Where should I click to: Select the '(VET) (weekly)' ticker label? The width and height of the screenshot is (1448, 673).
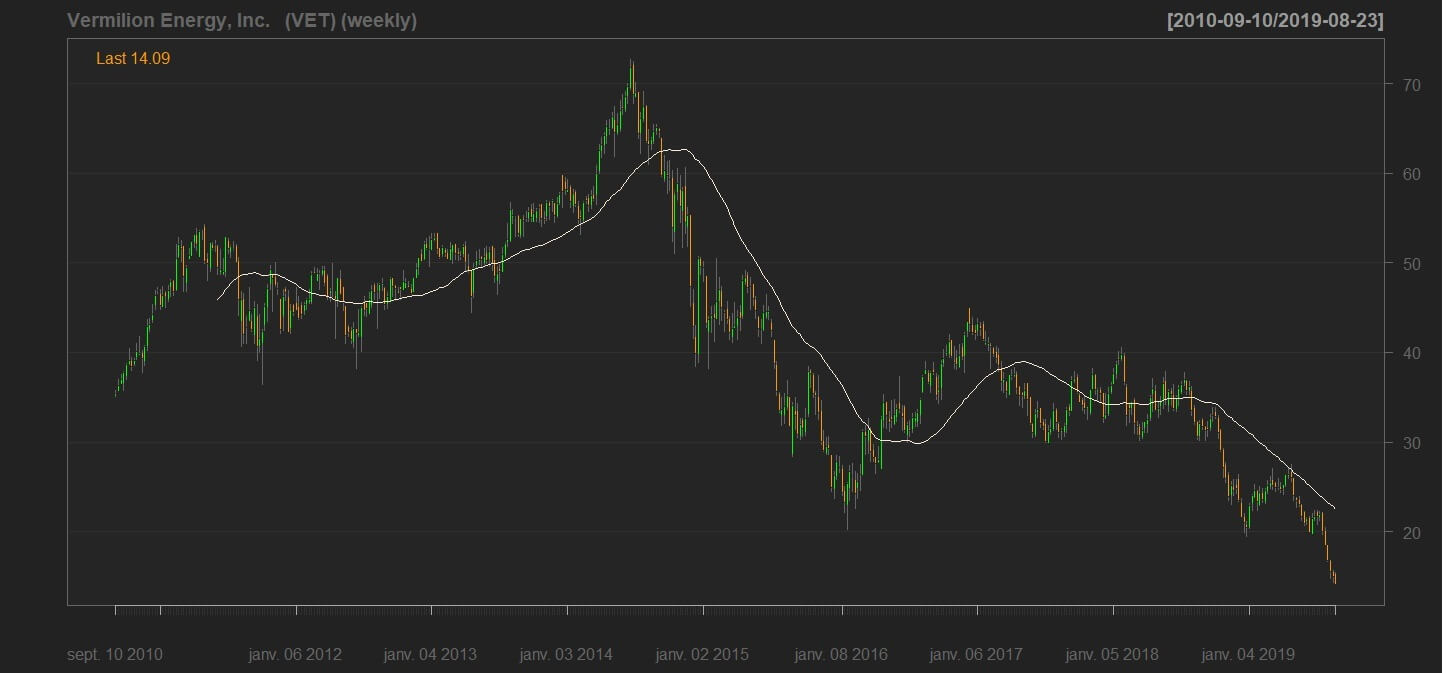coord(351,21)
